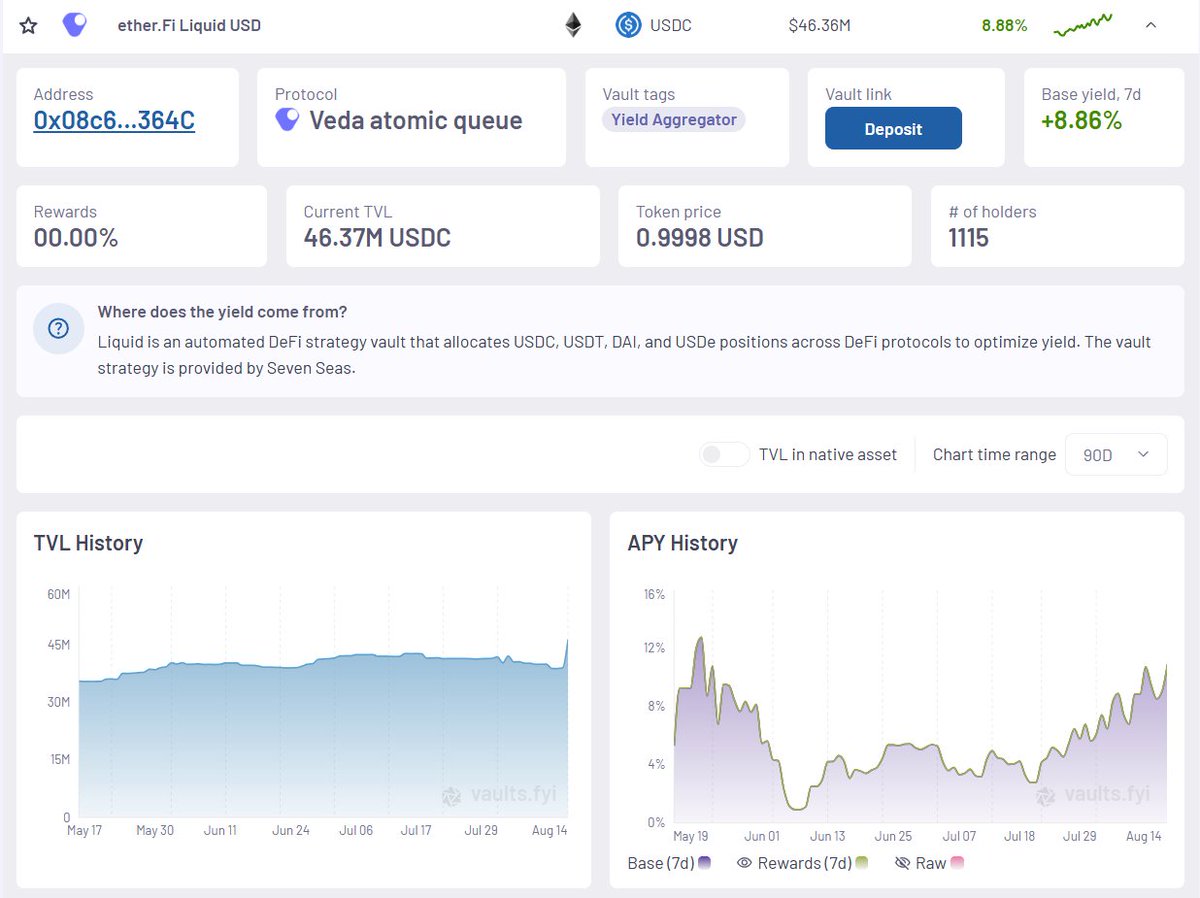The width and height of the screenshot is (1200, 898).
Task: Click the 46.37M USDC current TVL value
Action: click(x=377, y=238)
